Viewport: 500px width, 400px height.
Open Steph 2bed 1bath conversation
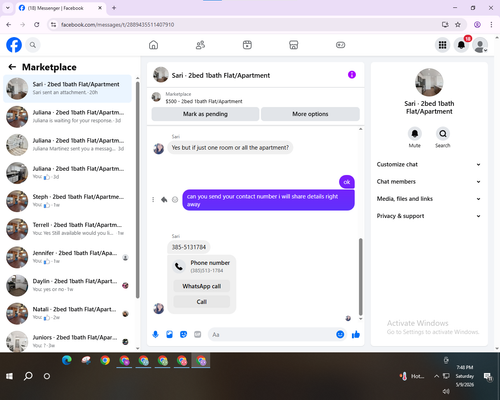(67, 201)
